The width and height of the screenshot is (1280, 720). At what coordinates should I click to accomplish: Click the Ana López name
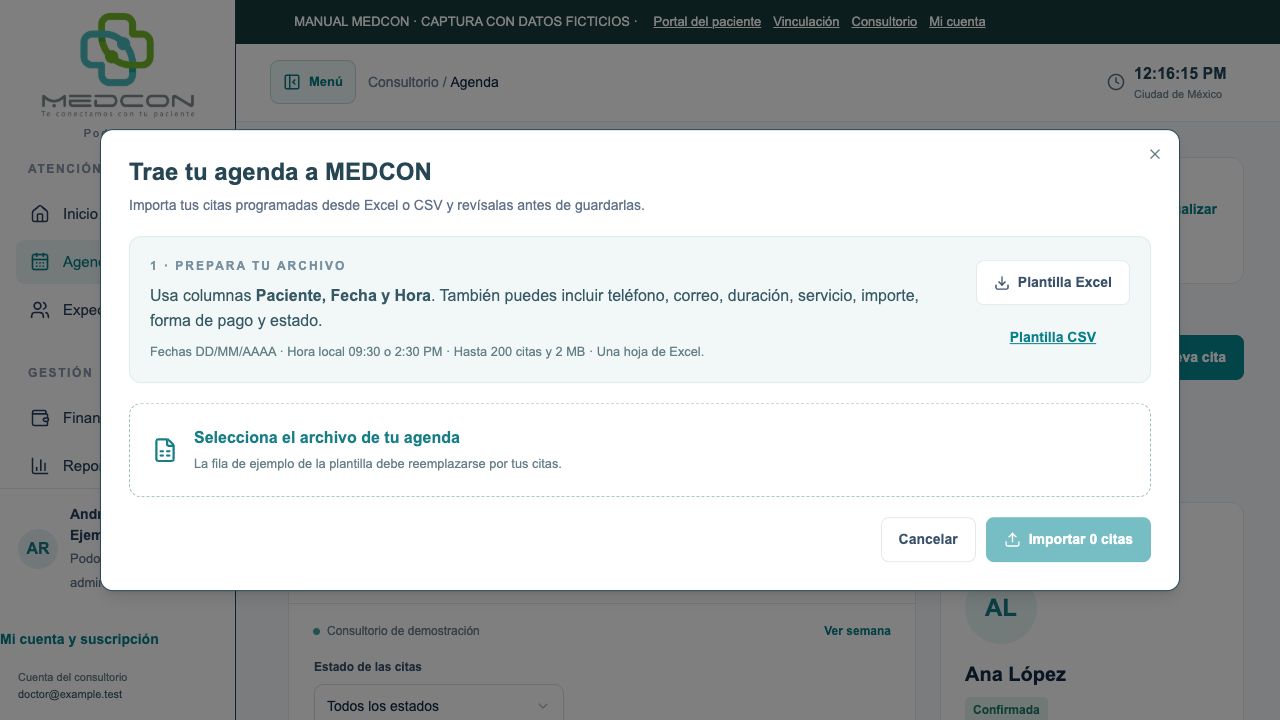[1015, 674]
